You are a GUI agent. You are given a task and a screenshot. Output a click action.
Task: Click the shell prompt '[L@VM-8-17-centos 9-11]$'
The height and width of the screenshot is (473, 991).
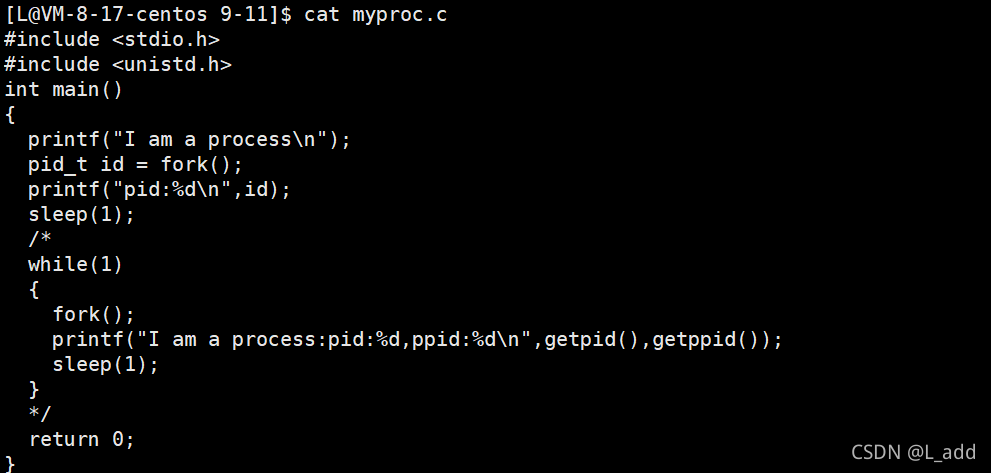coord(149,14)
